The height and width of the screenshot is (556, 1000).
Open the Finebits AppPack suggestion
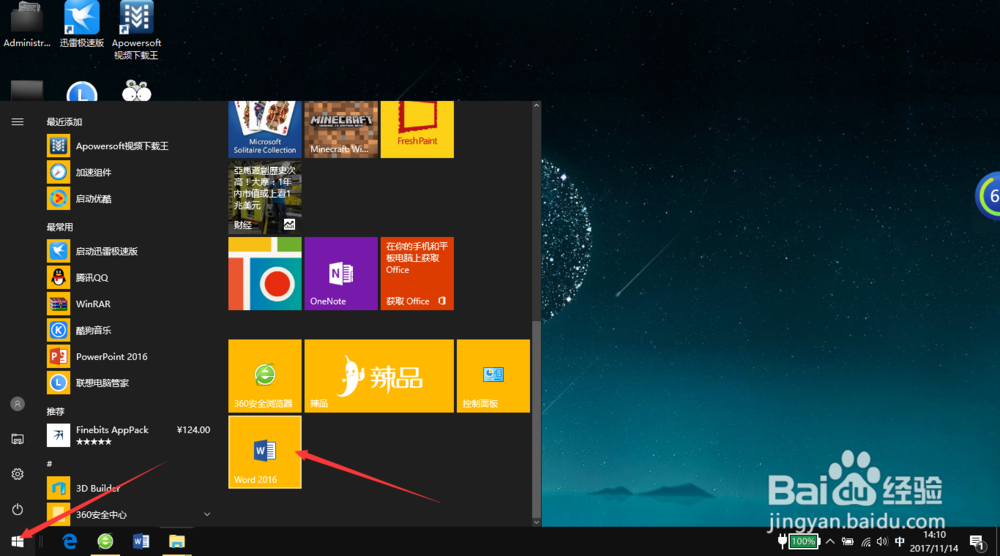tap(128, 435)
